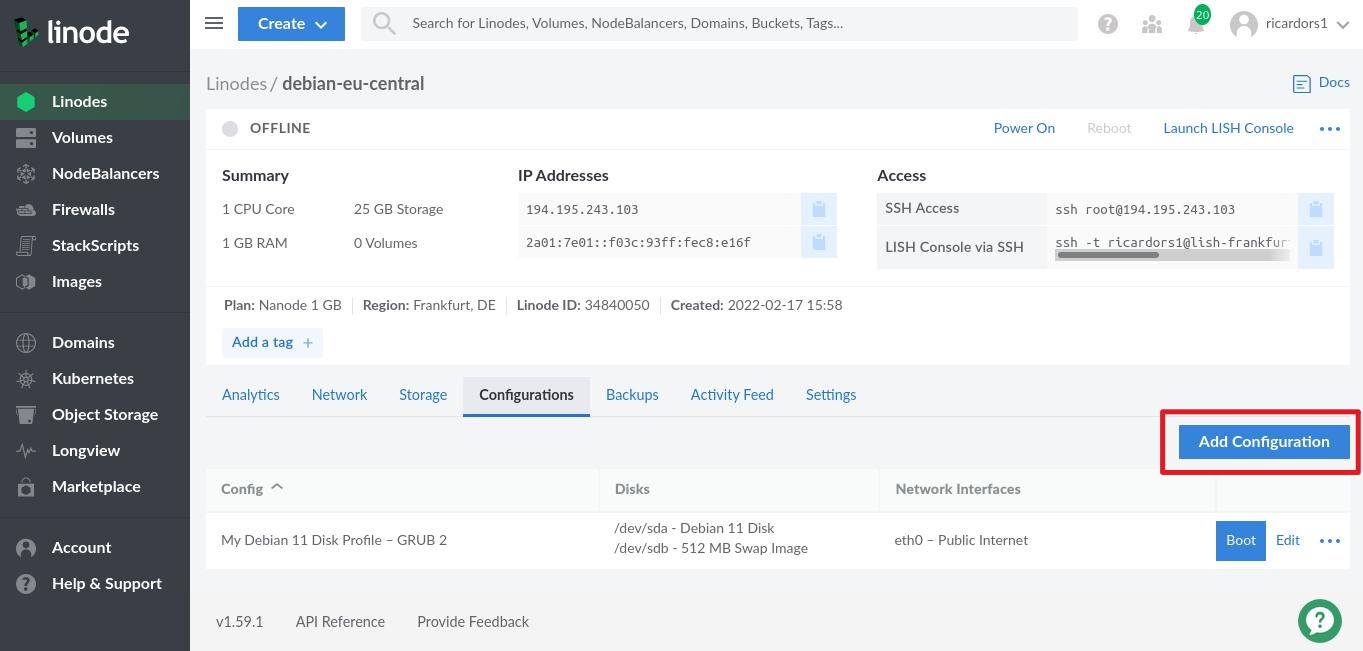Open the help chat bubble
Screen dimensions: 1363x651
tap(1320, 619)
